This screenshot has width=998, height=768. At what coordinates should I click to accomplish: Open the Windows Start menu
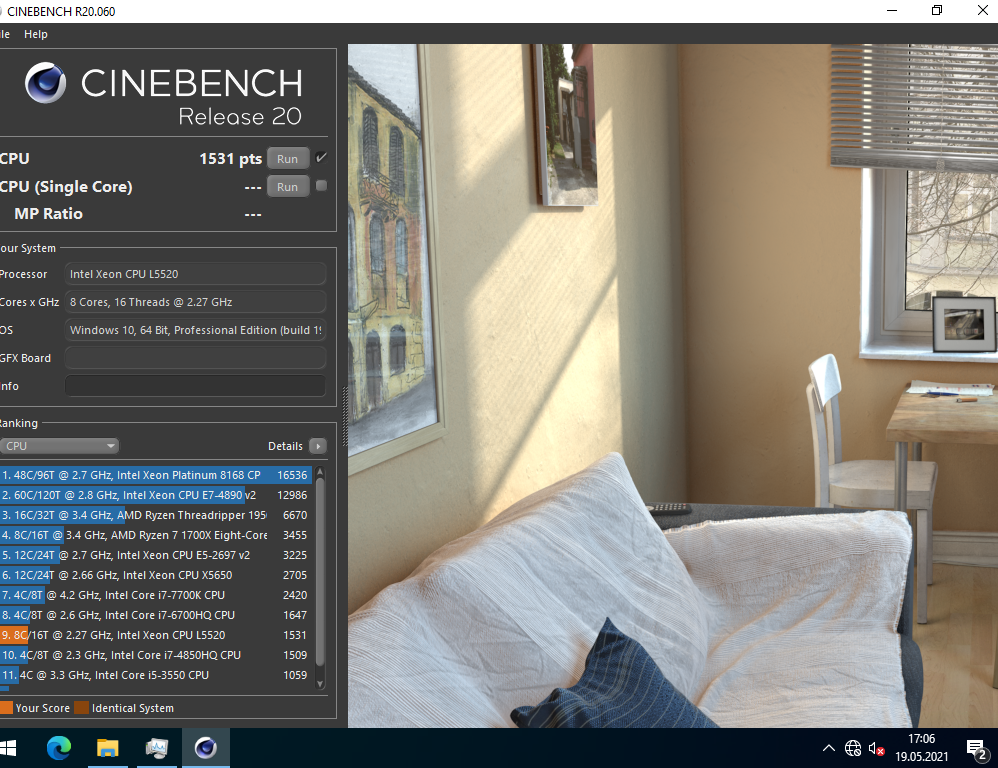(8, 748)
